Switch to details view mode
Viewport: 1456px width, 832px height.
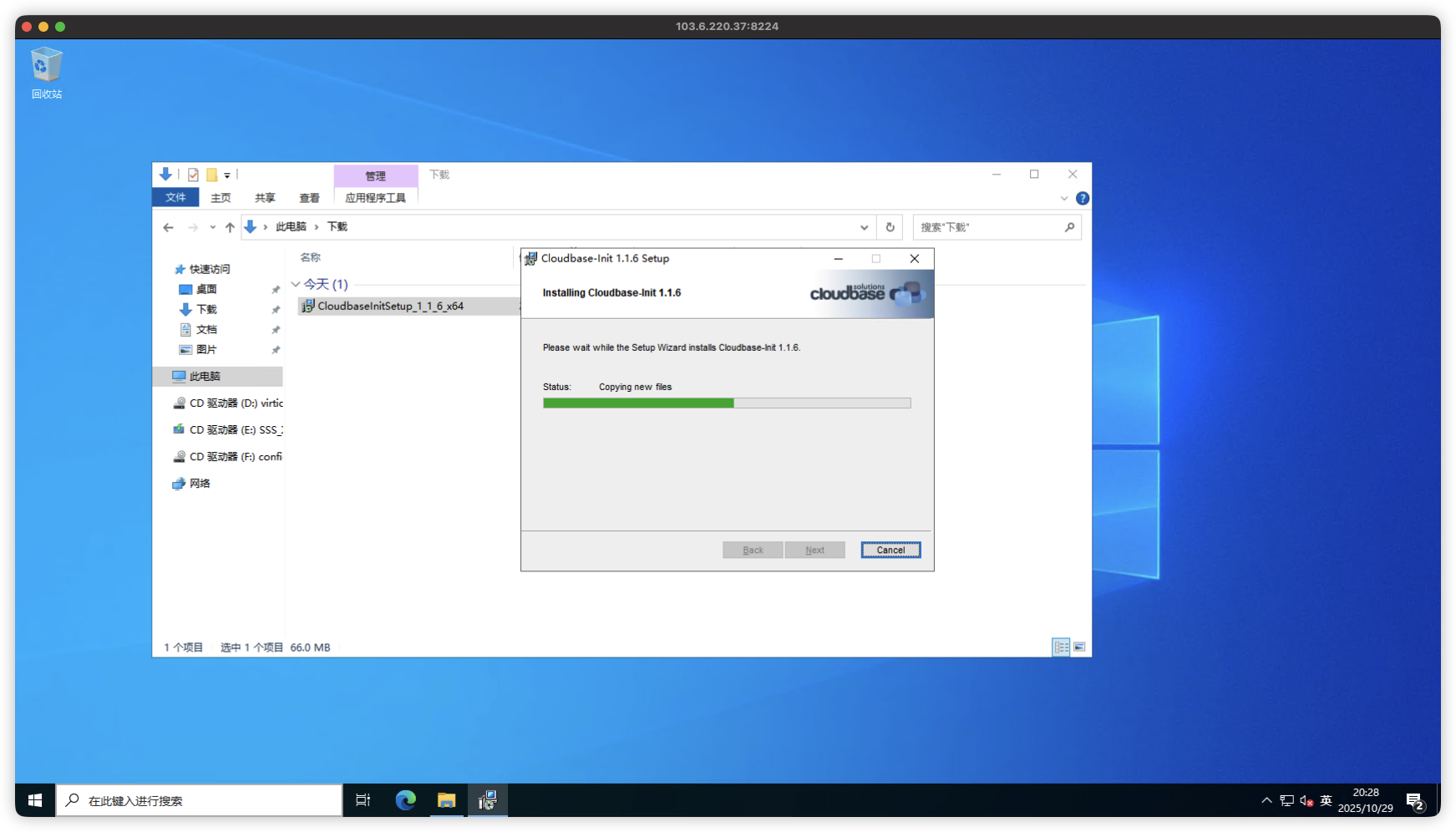tap(1061, 647)
